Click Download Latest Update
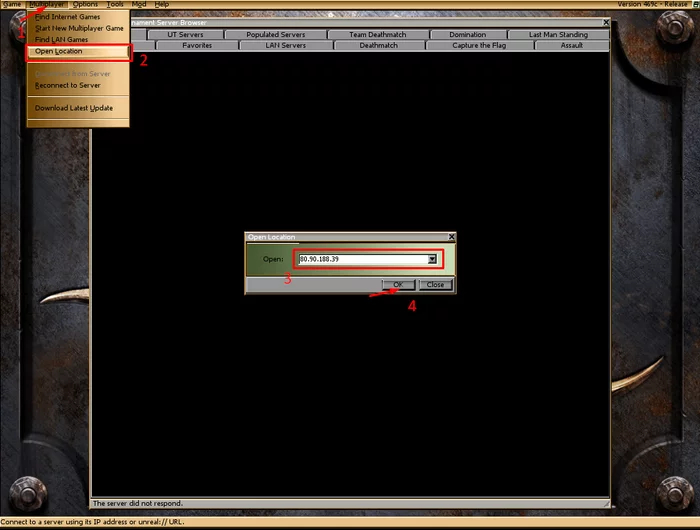The height and width of the screenshot is (530, 700). tap(73, 108)
